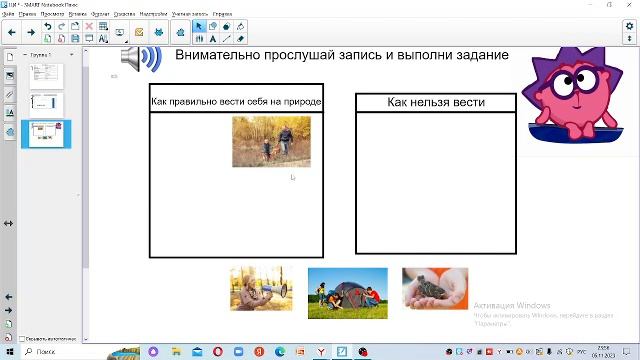The height and width of the screenshot is (360, 640).
Task: Toggle the auto-hide checkbox under the page sorter
Action: tap(22, 339)
